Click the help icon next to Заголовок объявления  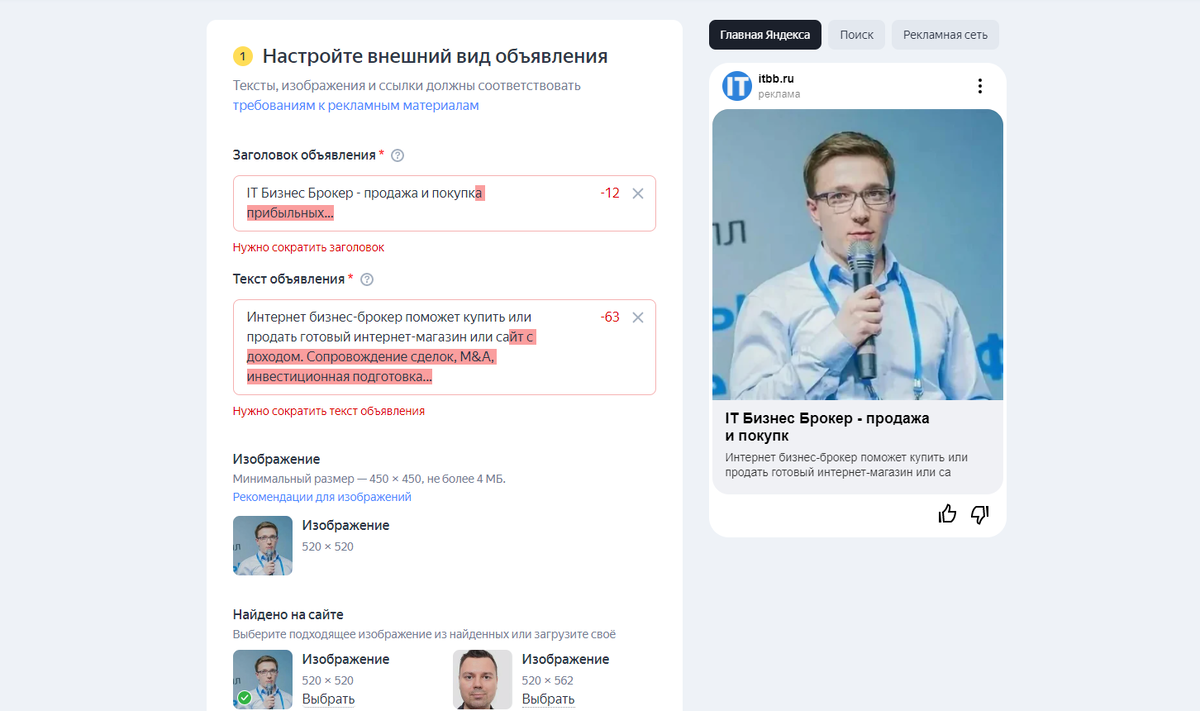397,155
